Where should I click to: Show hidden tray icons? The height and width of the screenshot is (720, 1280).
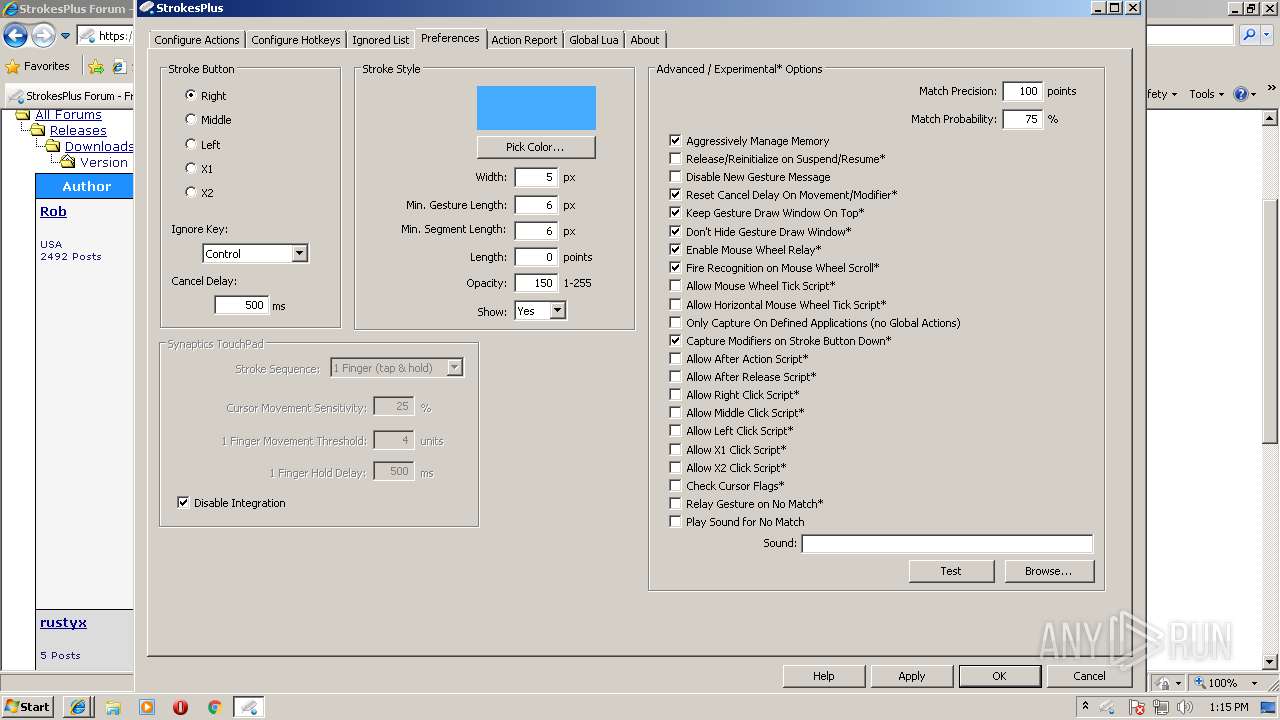pos(1085,706)
